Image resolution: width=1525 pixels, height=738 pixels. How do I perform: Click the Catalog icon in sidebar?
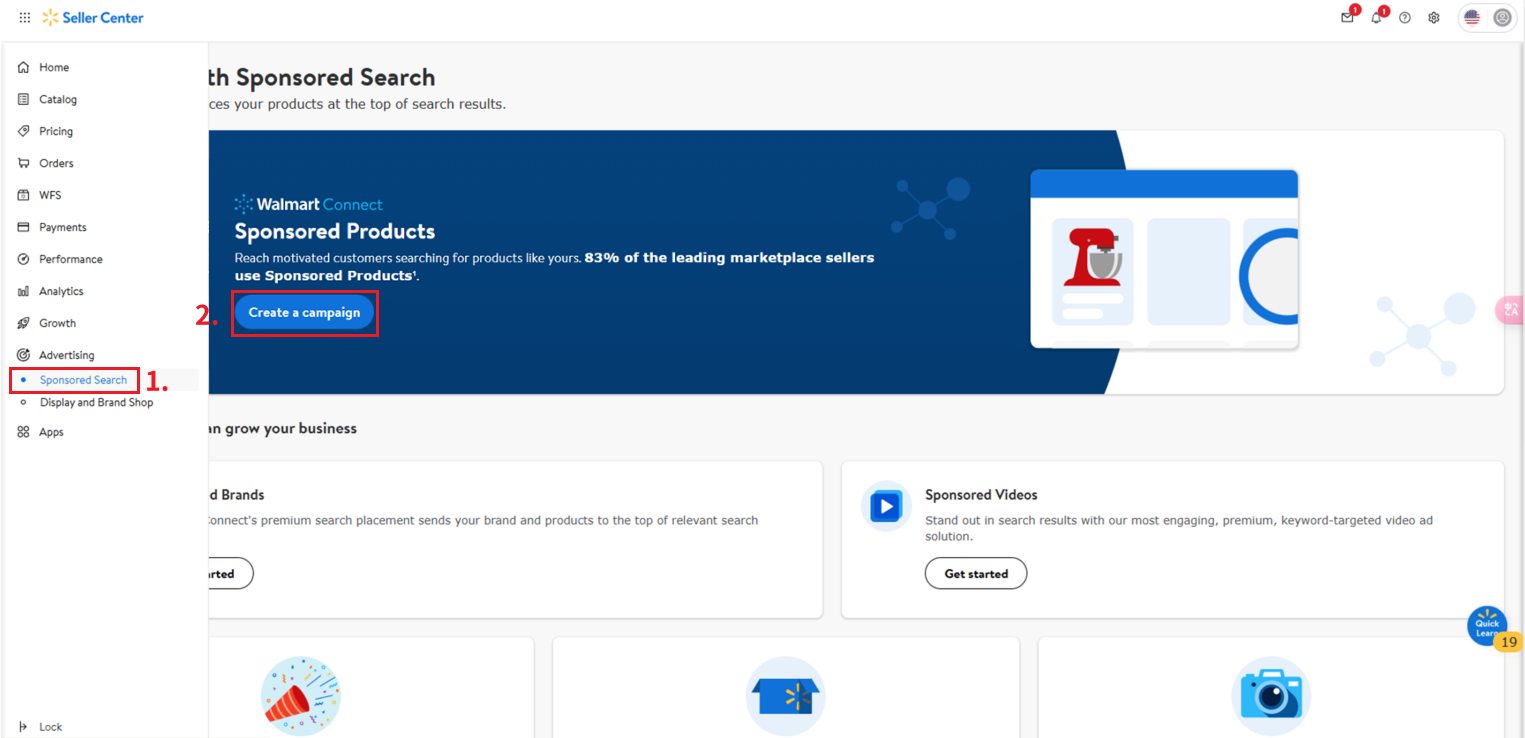pyautogui.click(x=24, y=99)
